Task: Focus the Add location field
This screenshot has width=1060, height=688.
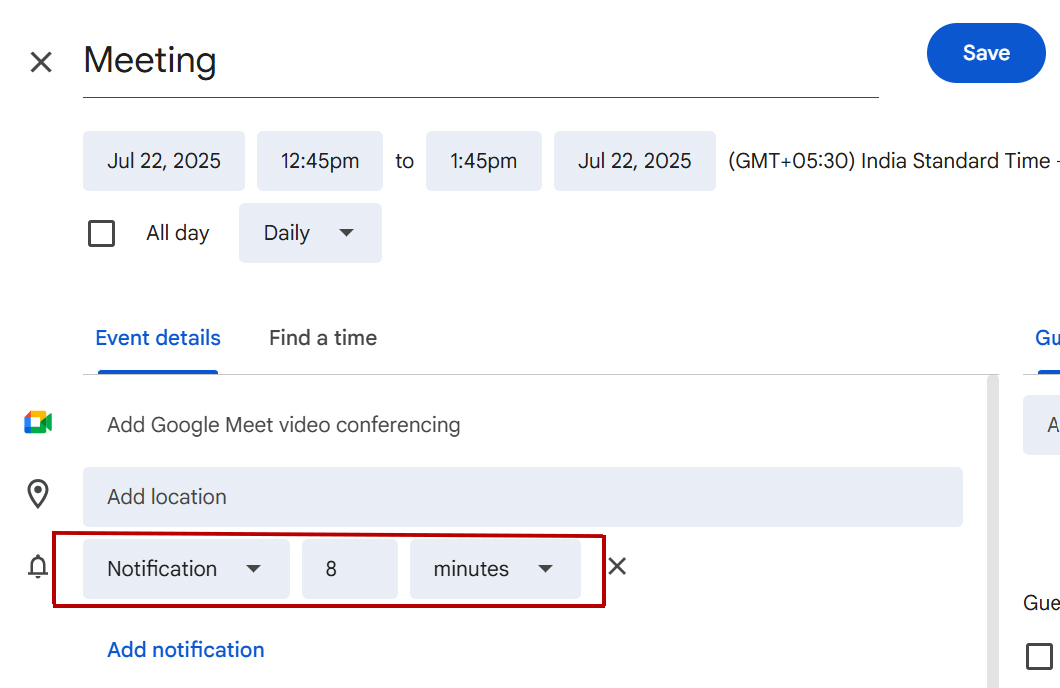Action: (523, 497)
